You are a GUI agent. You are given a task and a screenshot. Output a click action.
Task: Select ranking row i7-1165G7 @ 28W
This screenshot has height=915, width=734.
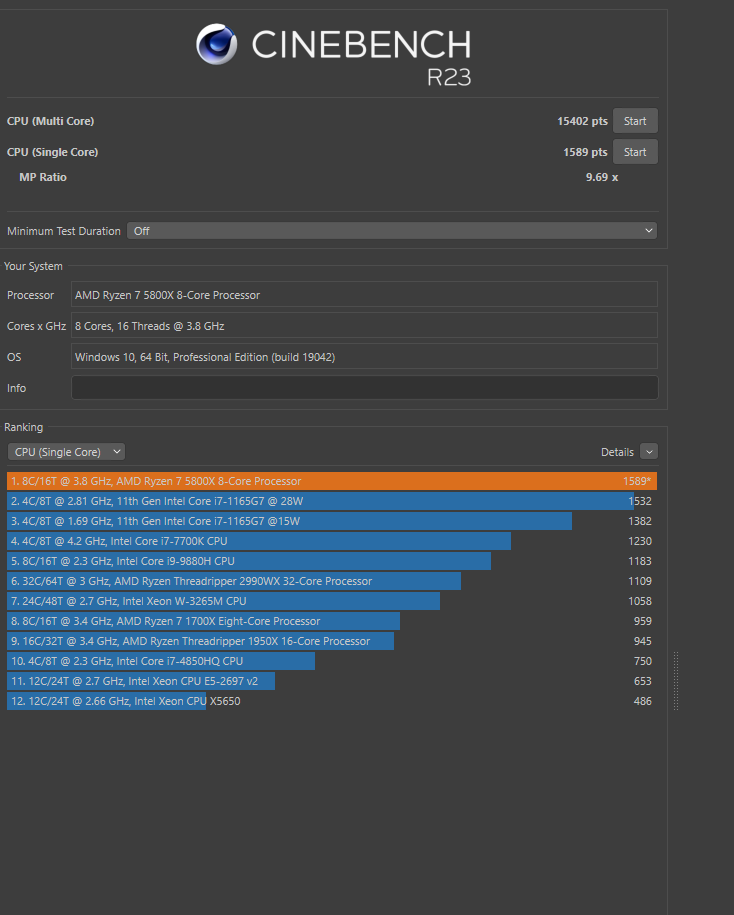[x=332, y=501]
